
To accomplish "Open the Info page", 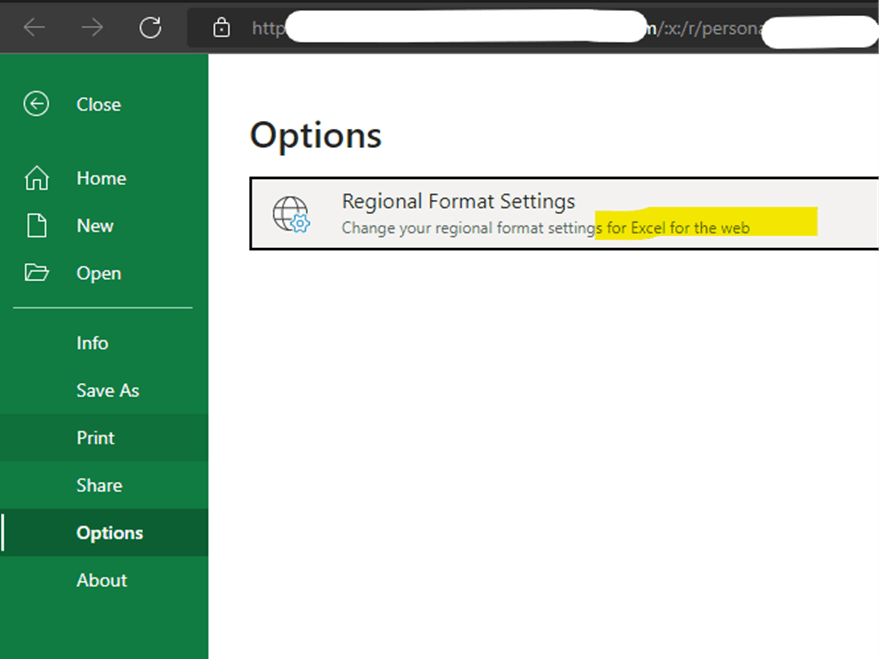I will [104, 343].
